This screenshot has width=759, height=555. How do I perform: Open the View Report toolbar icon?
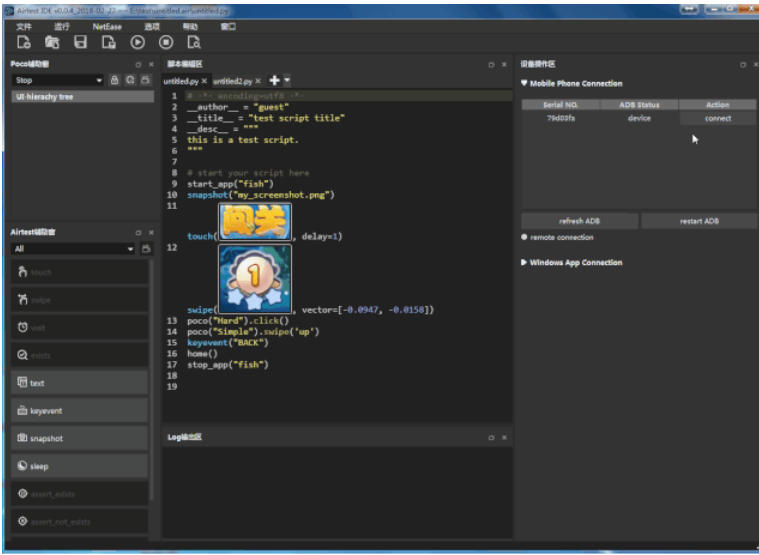194,43
